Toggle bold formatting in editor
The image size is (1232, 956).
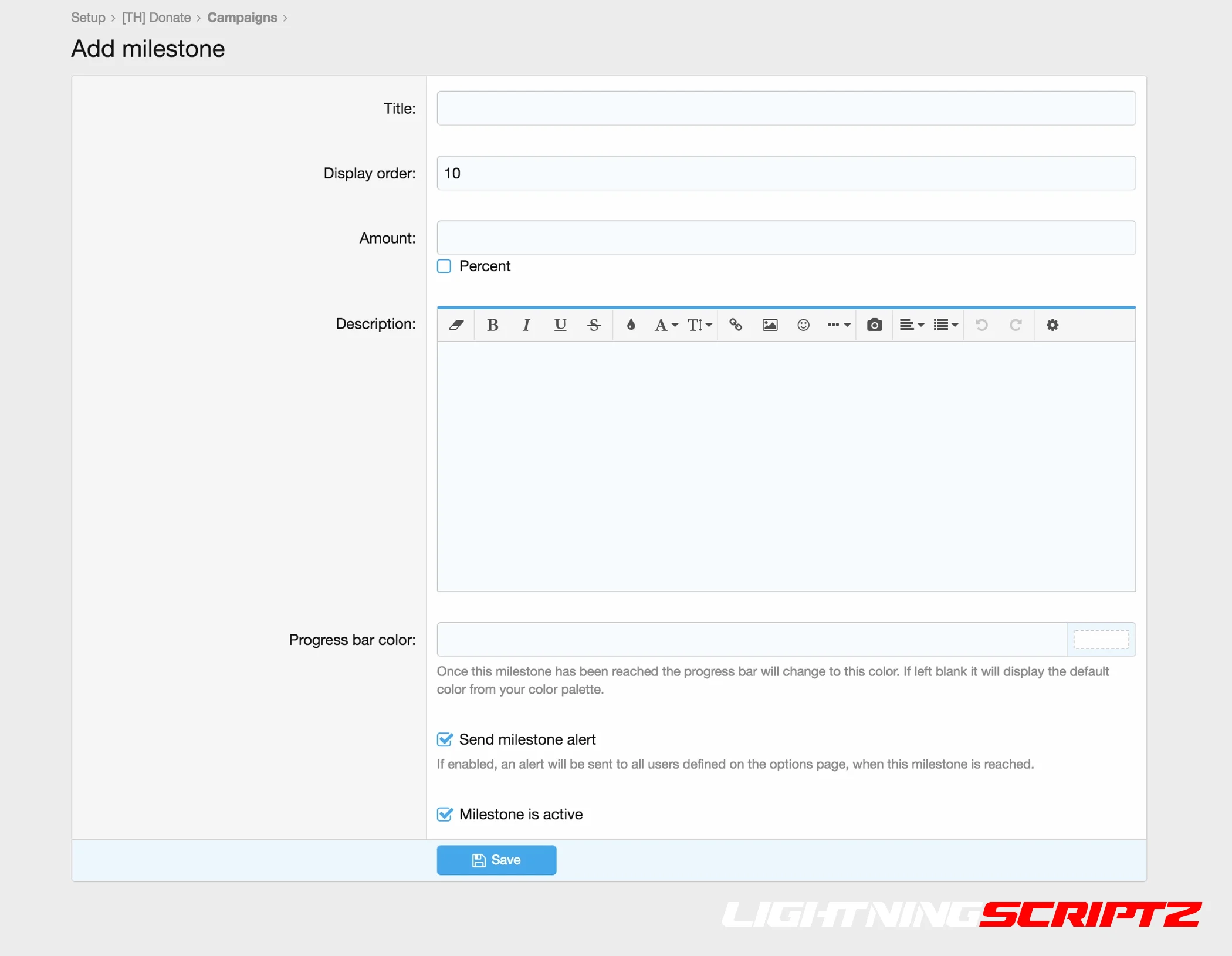493,325
